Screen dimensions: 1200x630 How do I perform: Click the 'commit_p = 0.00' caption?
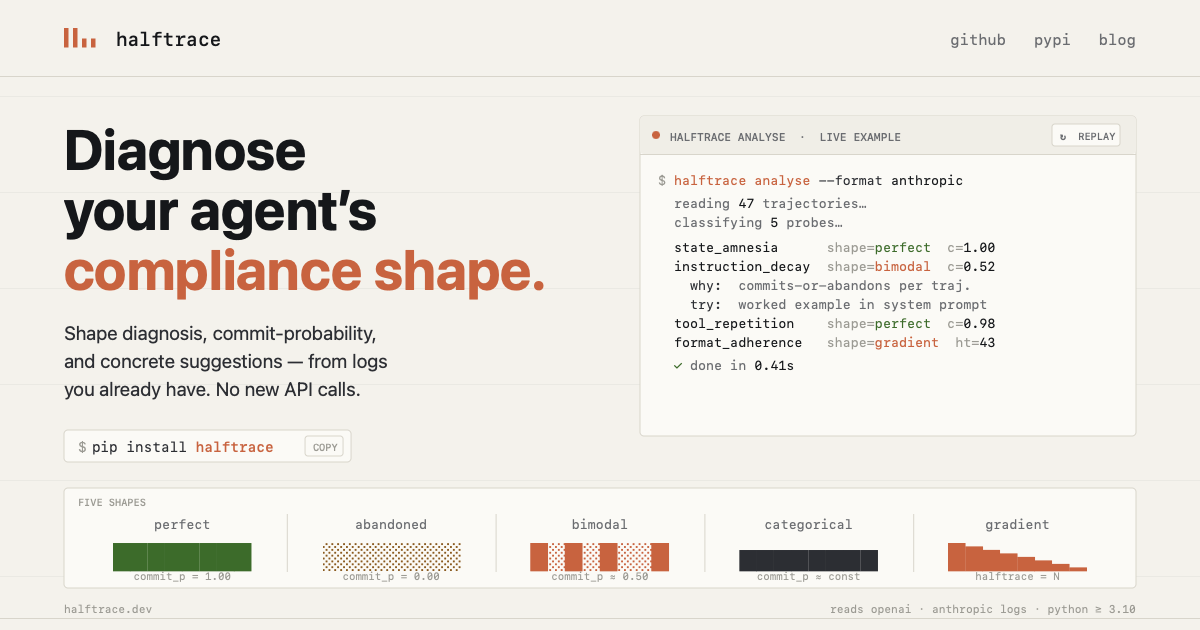391,577
